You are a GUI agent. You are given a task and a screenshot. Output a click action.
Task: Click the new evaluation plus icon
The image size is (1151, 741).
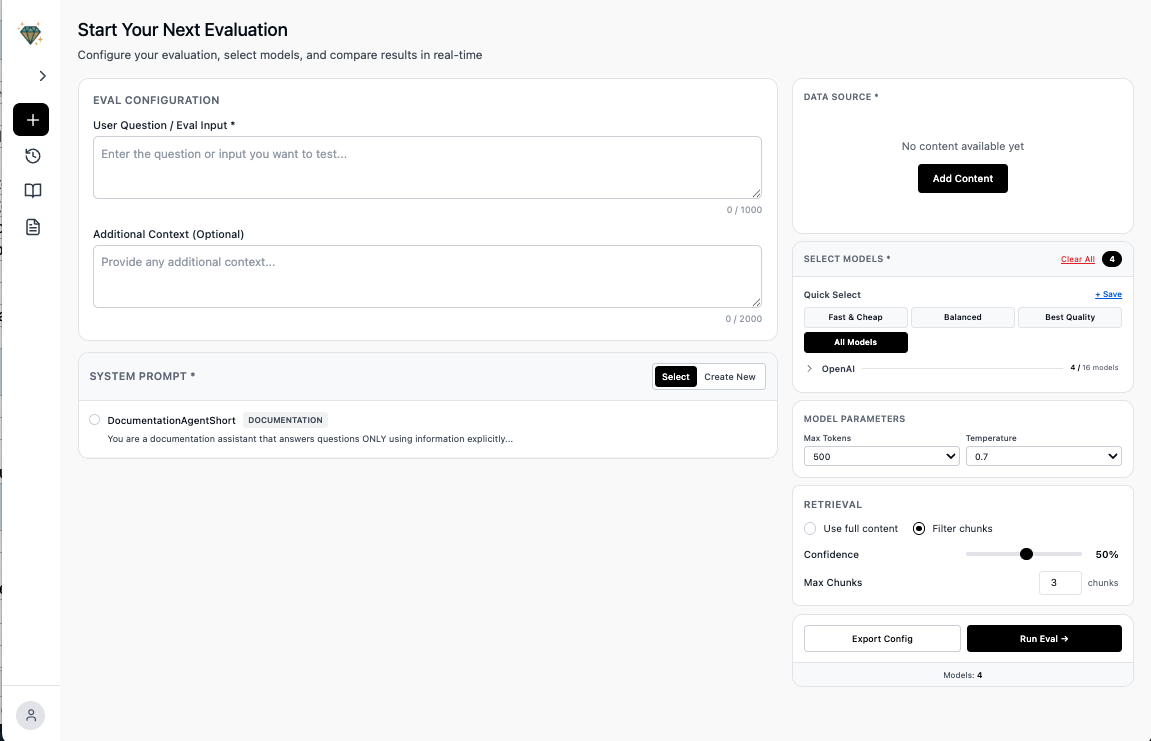pyautogui.click(x=30, y=119)
